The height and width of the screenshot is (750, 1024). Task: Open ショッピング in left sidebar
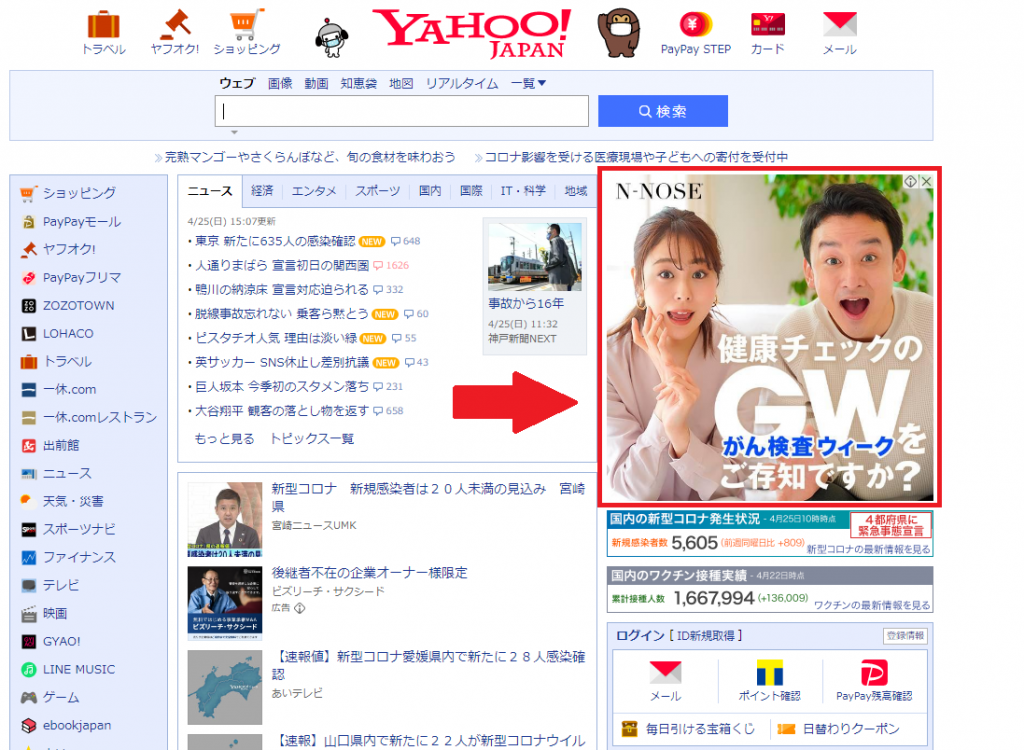click(x=68, y=193)
